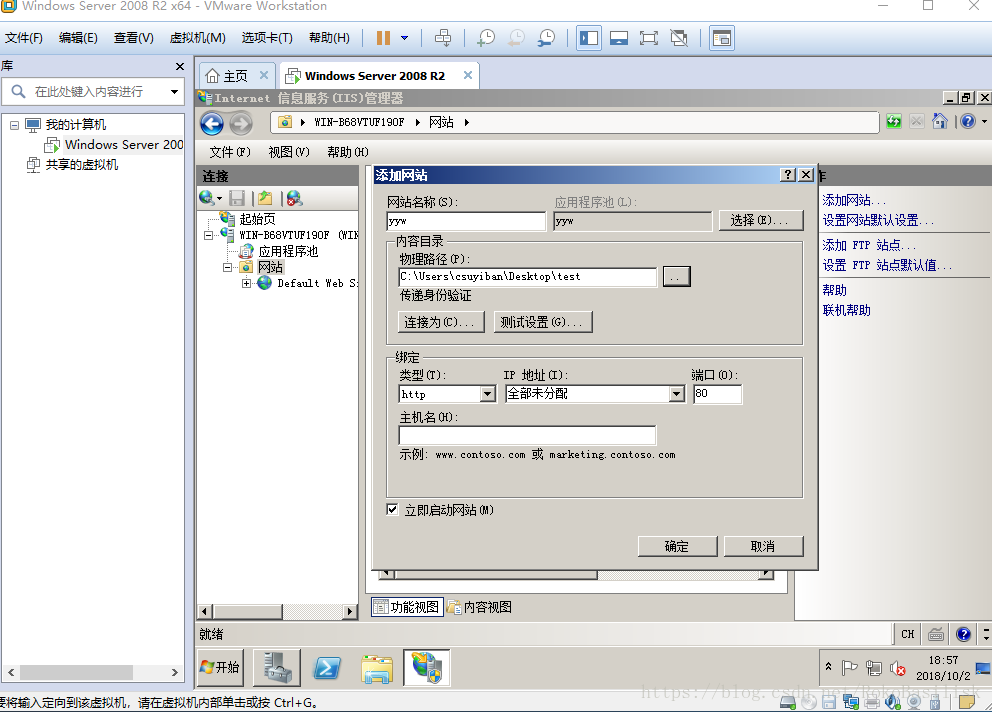Click the 连接为(C)... button
Image resolution: width=992 pixels, height=712 pixels.
(x=441, y=322)
